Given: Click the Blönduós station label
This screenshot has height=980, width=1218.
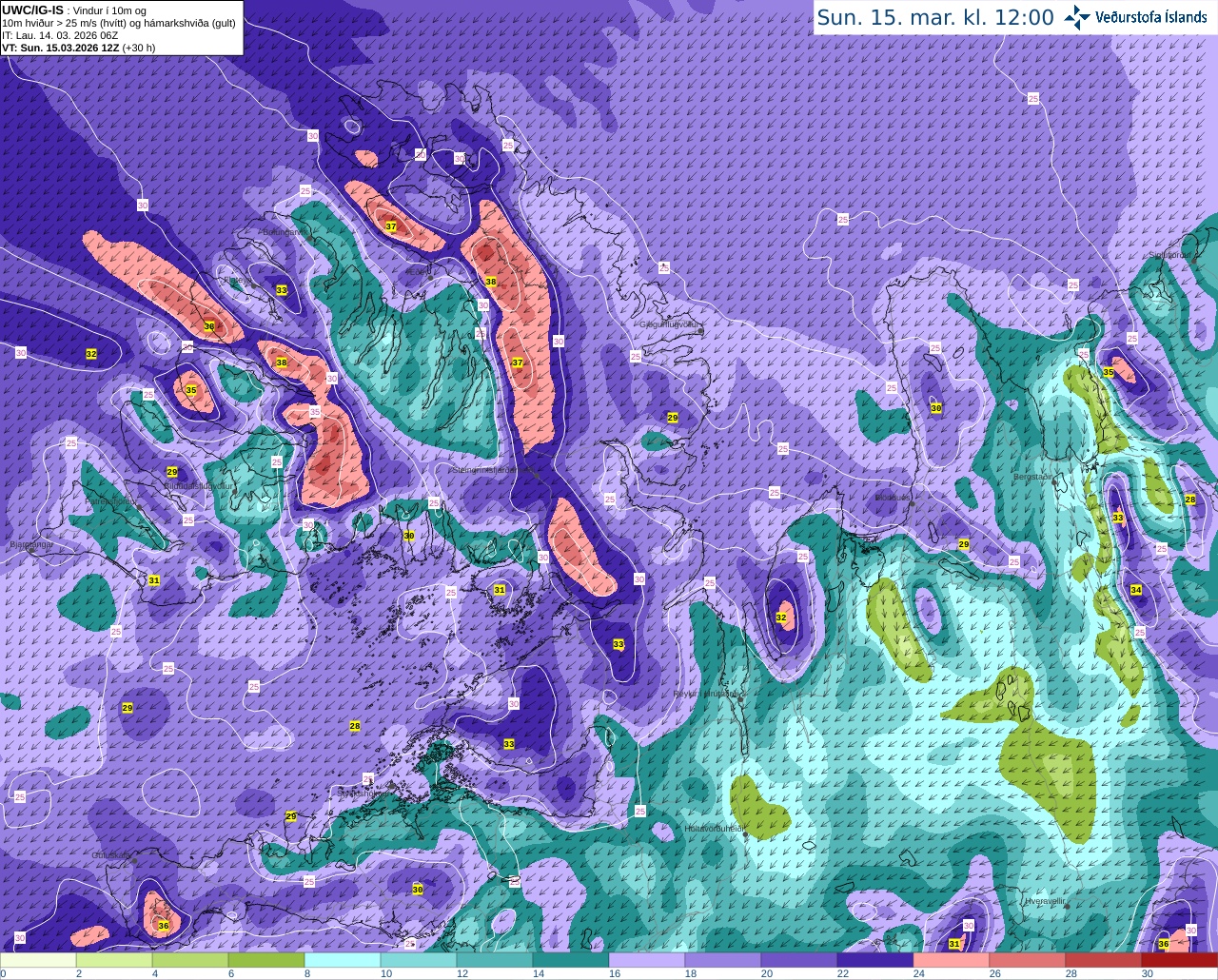Looking at the screenshot, I should click(x=893, y=498).
